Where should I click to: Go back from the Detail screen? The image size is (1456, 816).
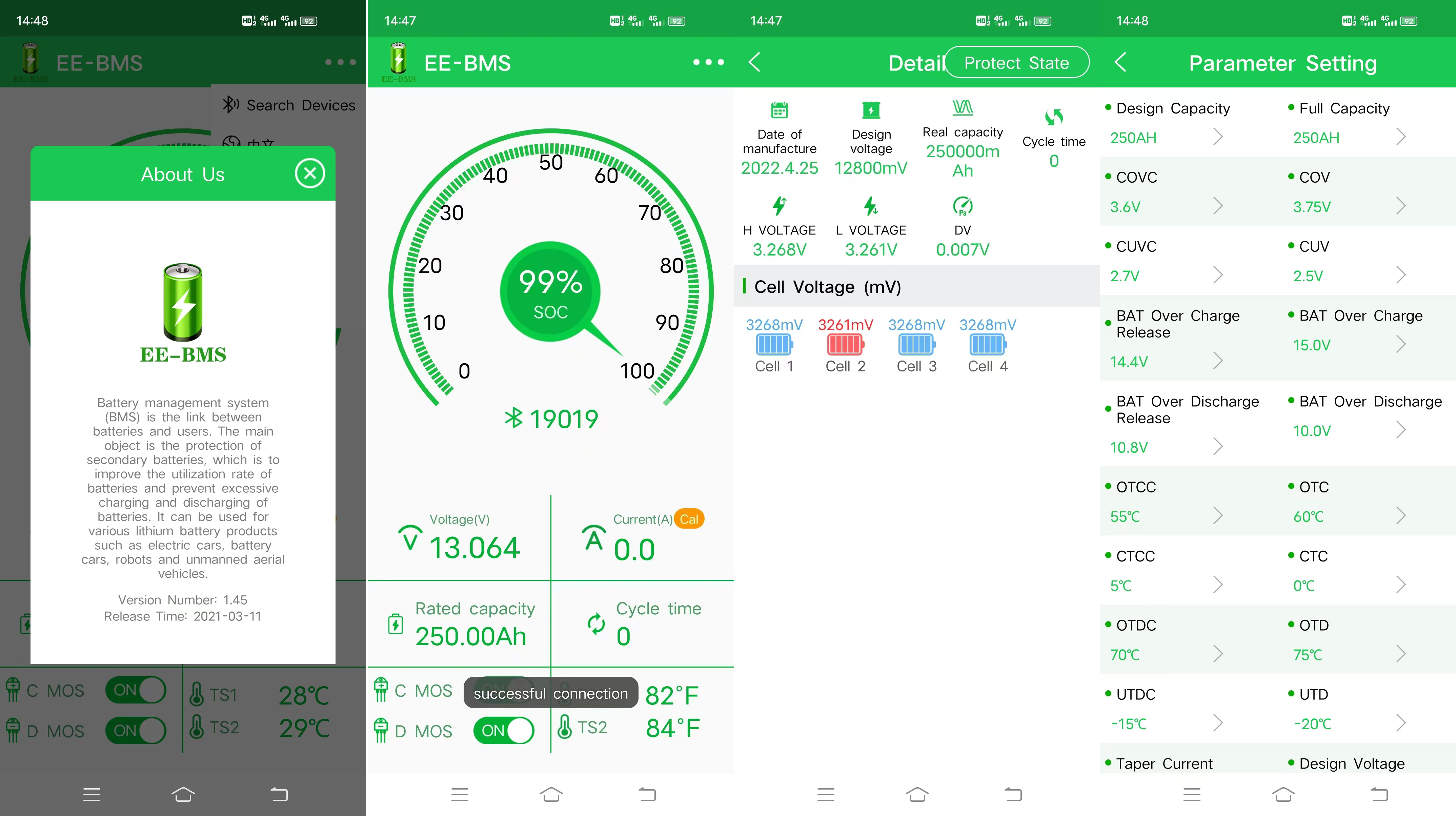(x=754, y=62)
